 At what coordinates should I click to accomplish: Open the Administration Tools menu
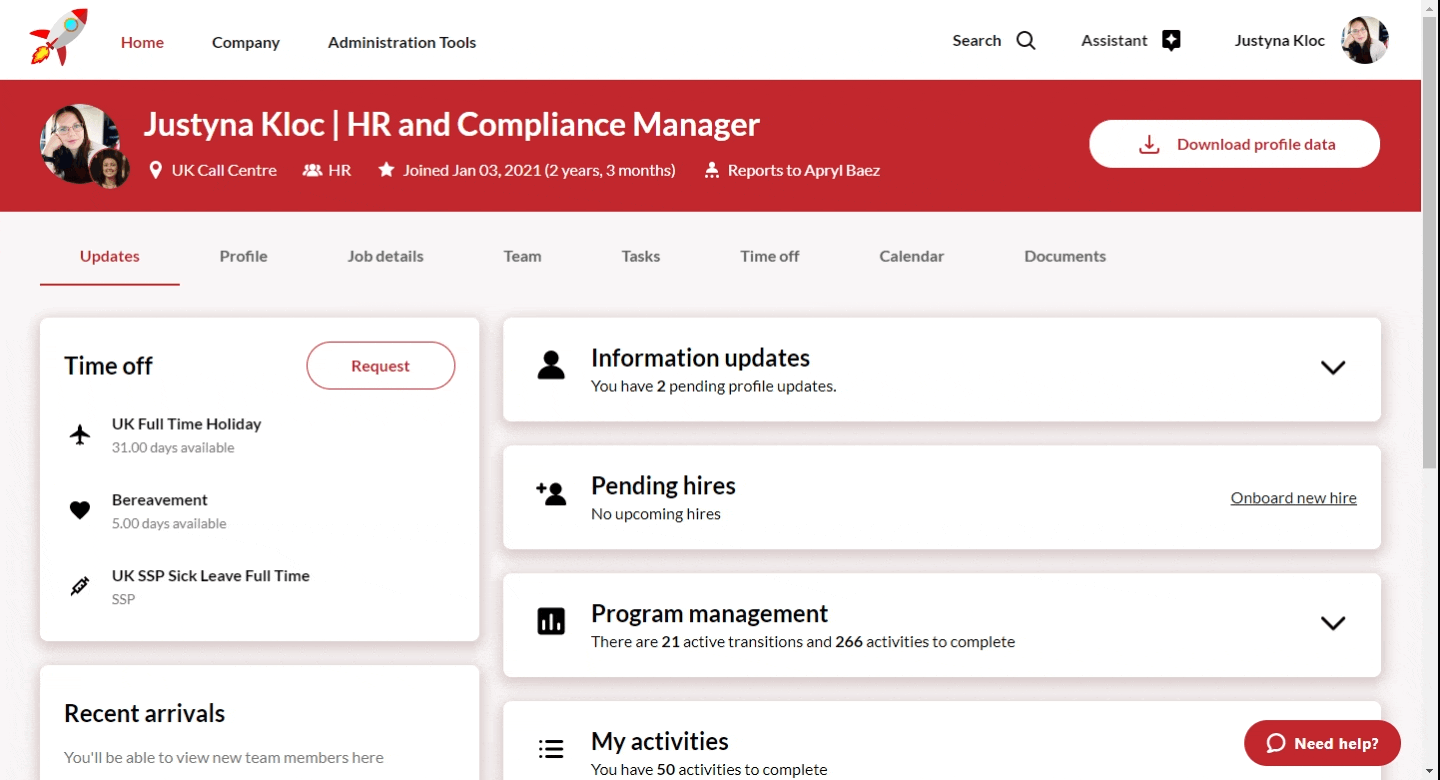[401, 42]
